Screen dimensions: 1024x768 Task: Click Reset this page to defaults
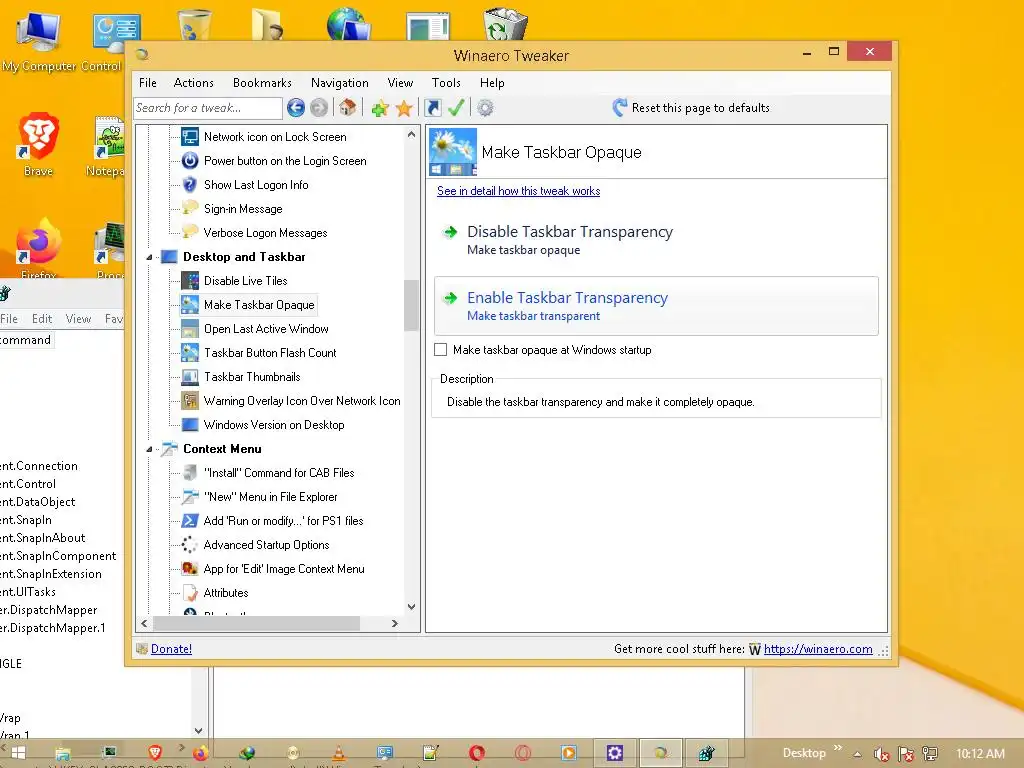pyautogui.click(x=691, y=108)
